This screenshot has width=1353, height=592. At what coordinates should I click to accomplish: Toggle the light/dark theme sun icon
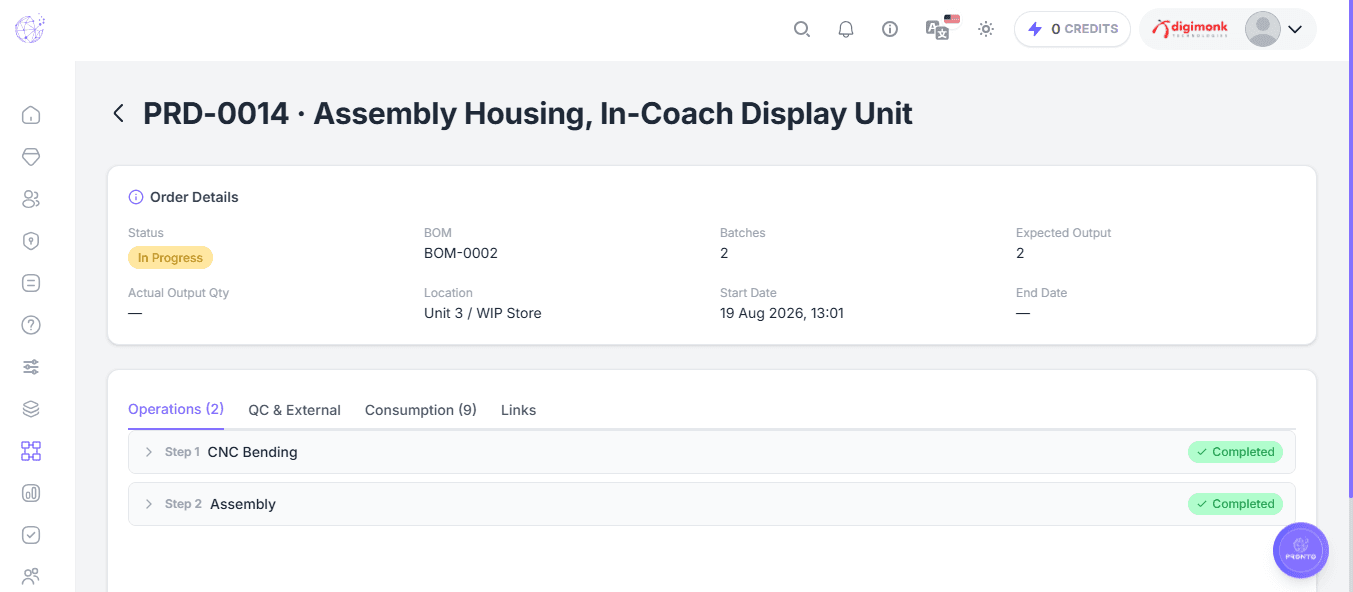click(986, 29)
